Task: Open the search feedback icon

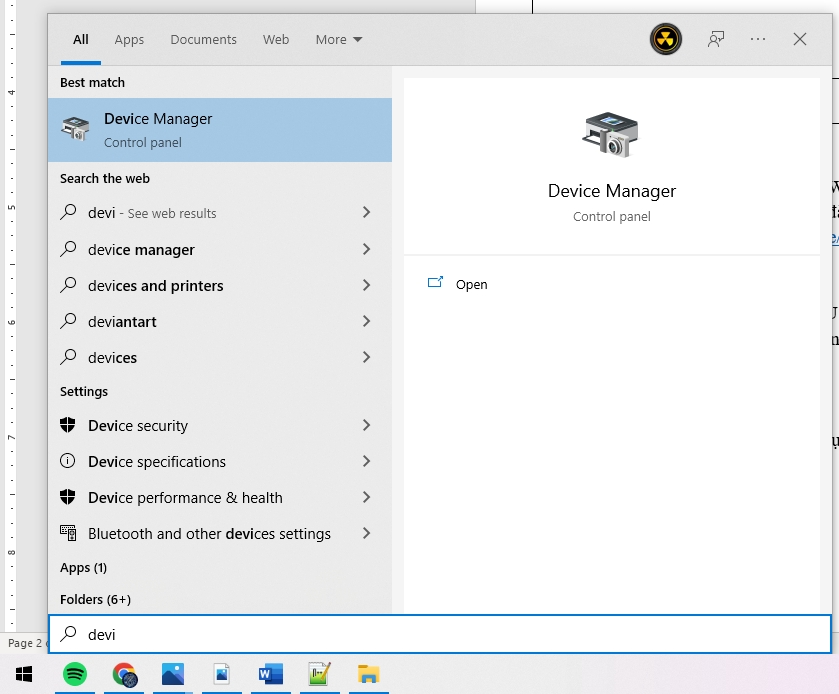Action: tap(716, 40)
